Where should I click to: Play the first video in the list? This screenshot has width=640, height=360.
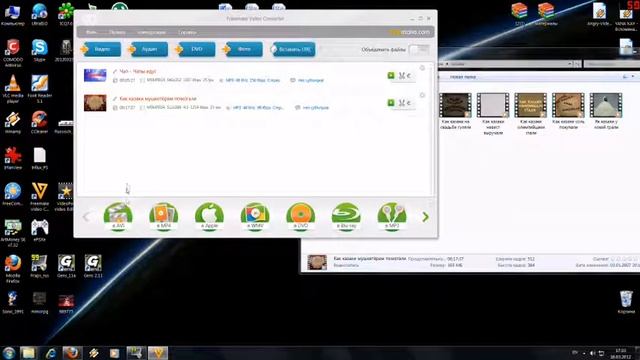tap(391, 76)
